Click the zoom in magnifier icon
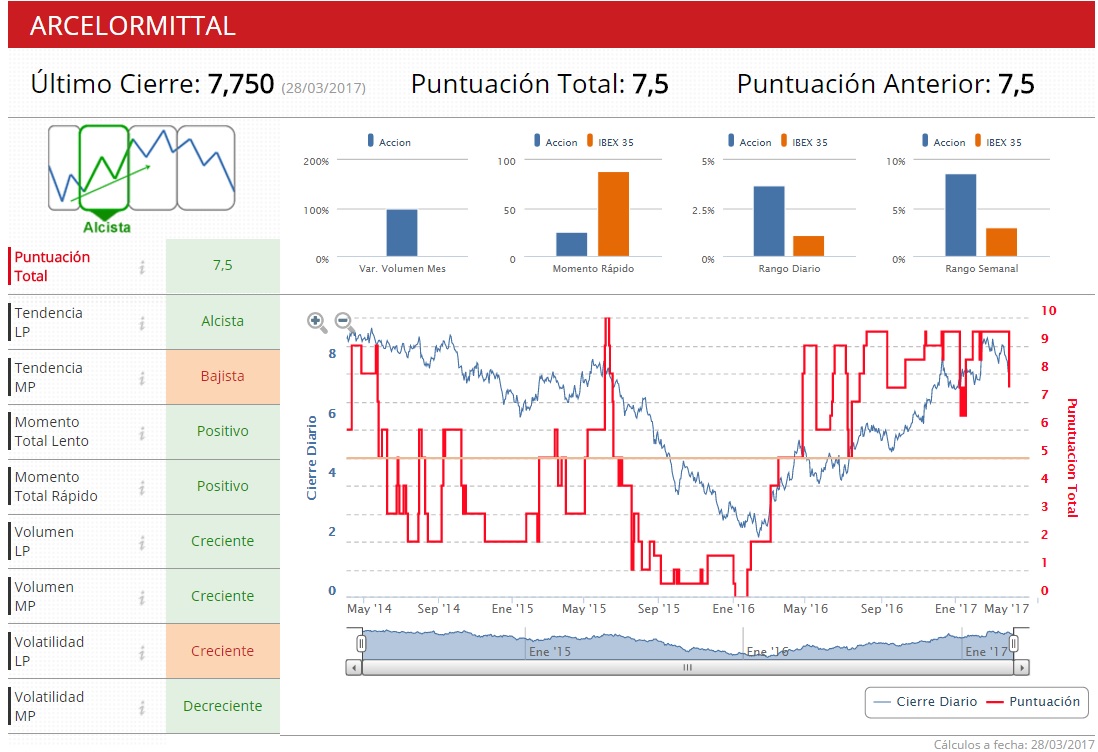 pyautogui.click(x=317, y=321)
